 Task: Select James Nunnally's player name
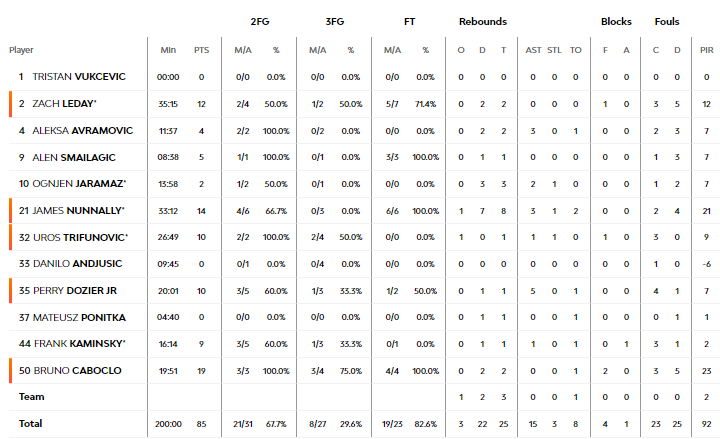coord(78,211)
